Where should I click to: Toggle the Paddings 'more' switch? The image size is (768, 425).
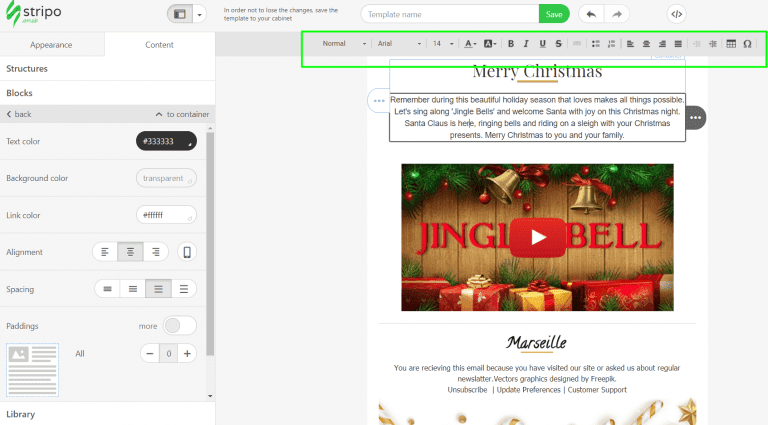click(x=179, y=326)
